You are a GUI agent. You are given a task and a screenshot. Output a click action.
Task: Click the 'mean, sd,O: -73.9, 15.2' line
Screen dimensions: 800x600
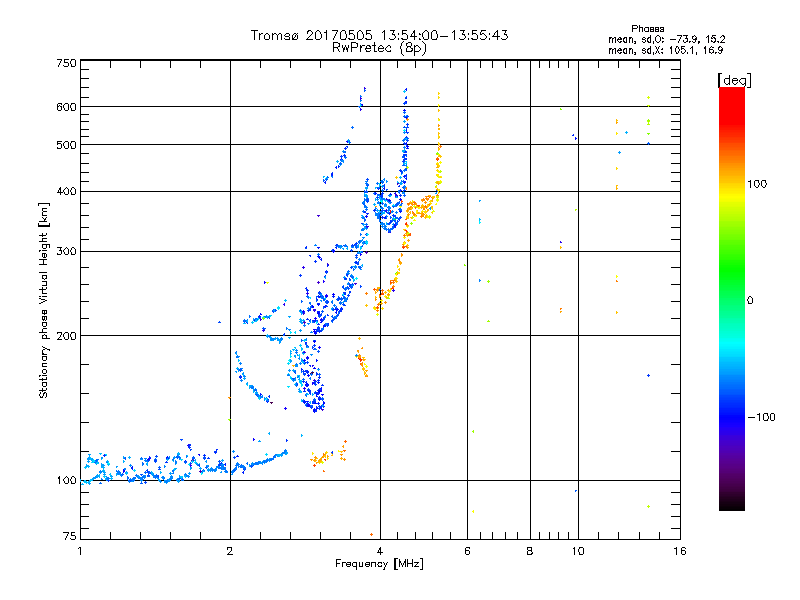pyautogui.click(x=666, y=39)
